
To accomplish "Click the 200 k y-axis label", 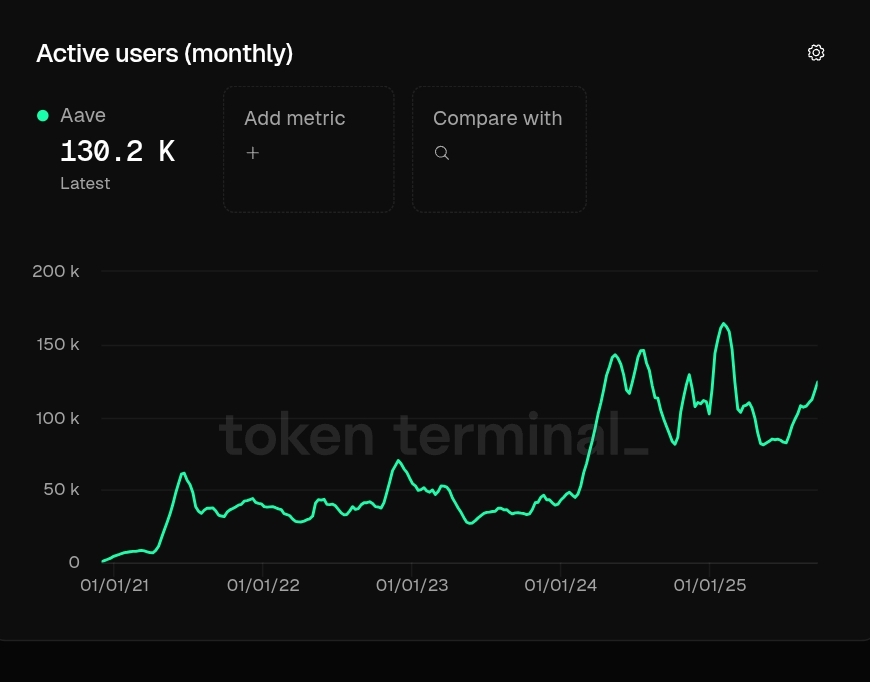I will (56, 271).
